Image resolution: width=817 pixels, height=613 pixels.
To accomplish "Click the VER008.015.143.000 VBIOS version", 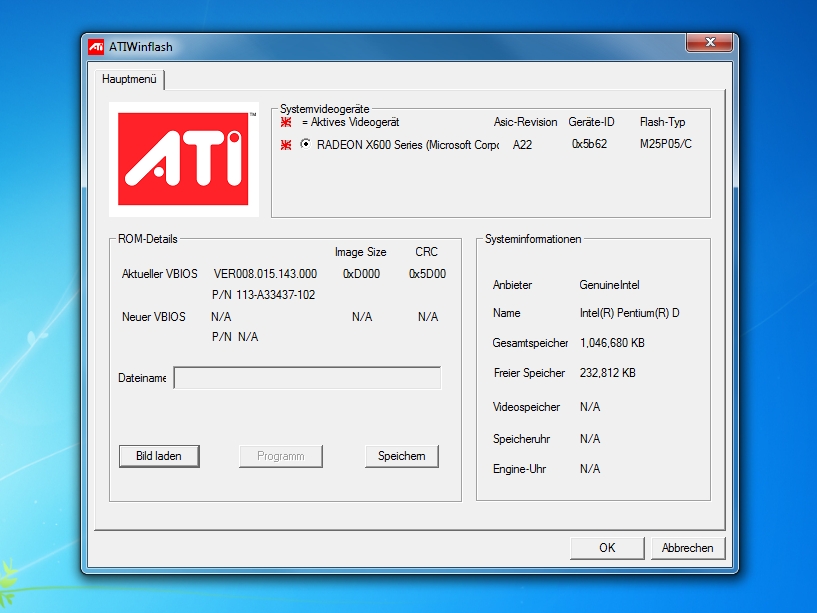I will tap(265, 274).
